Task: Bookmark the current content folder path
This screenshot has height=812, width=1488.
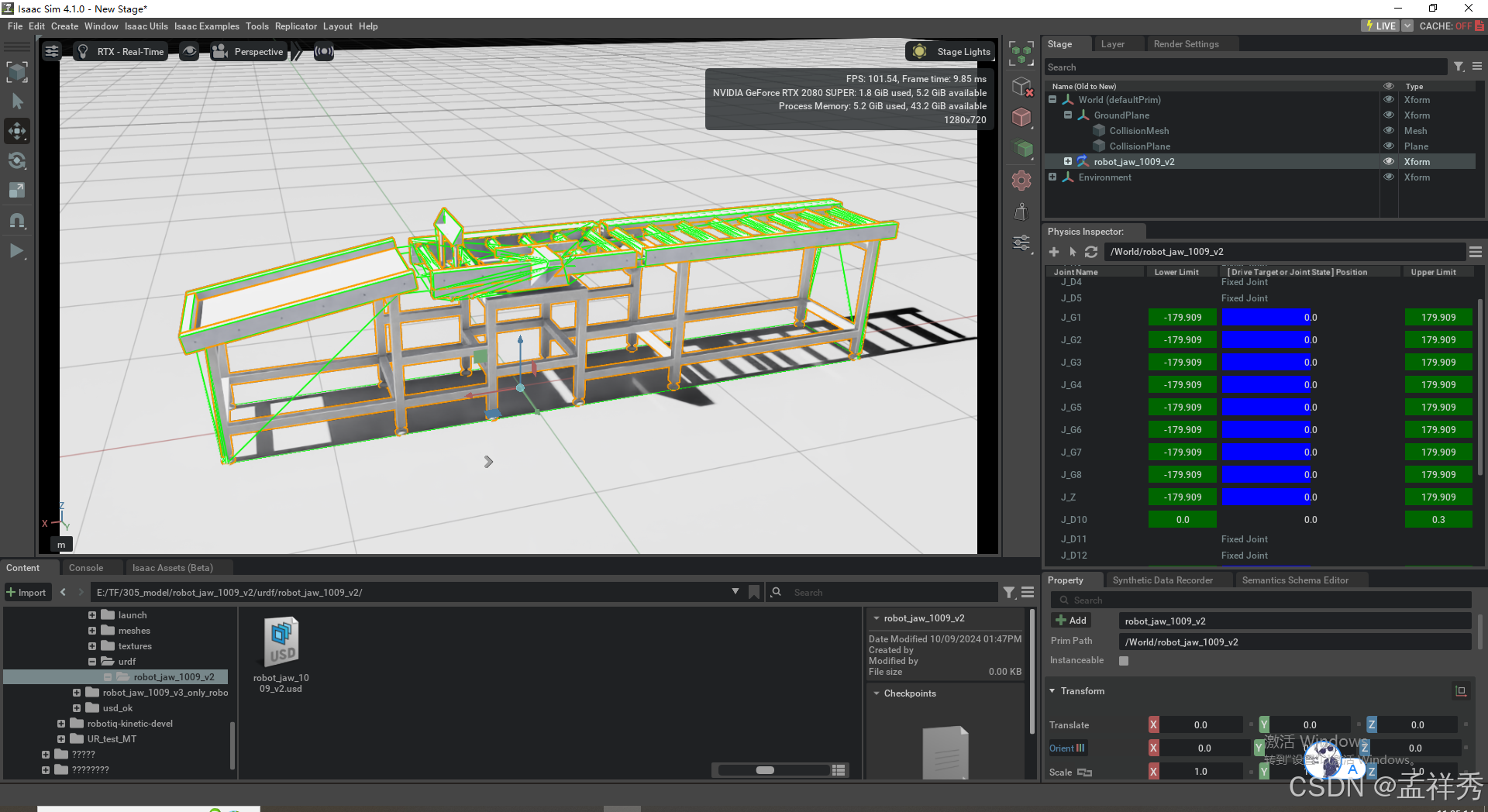Action: [x=754, y=592]
